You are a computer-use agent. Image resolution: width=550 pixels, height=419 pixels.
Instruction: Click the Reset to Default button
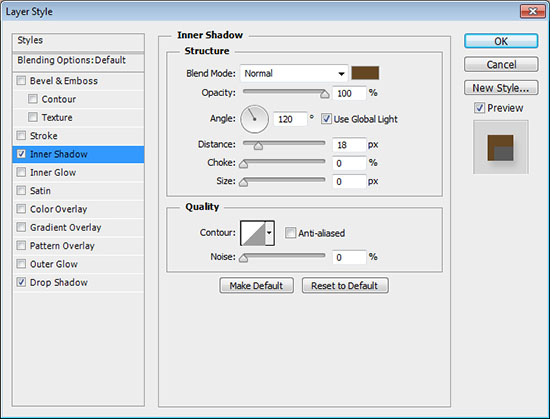(x=345, y=286)
